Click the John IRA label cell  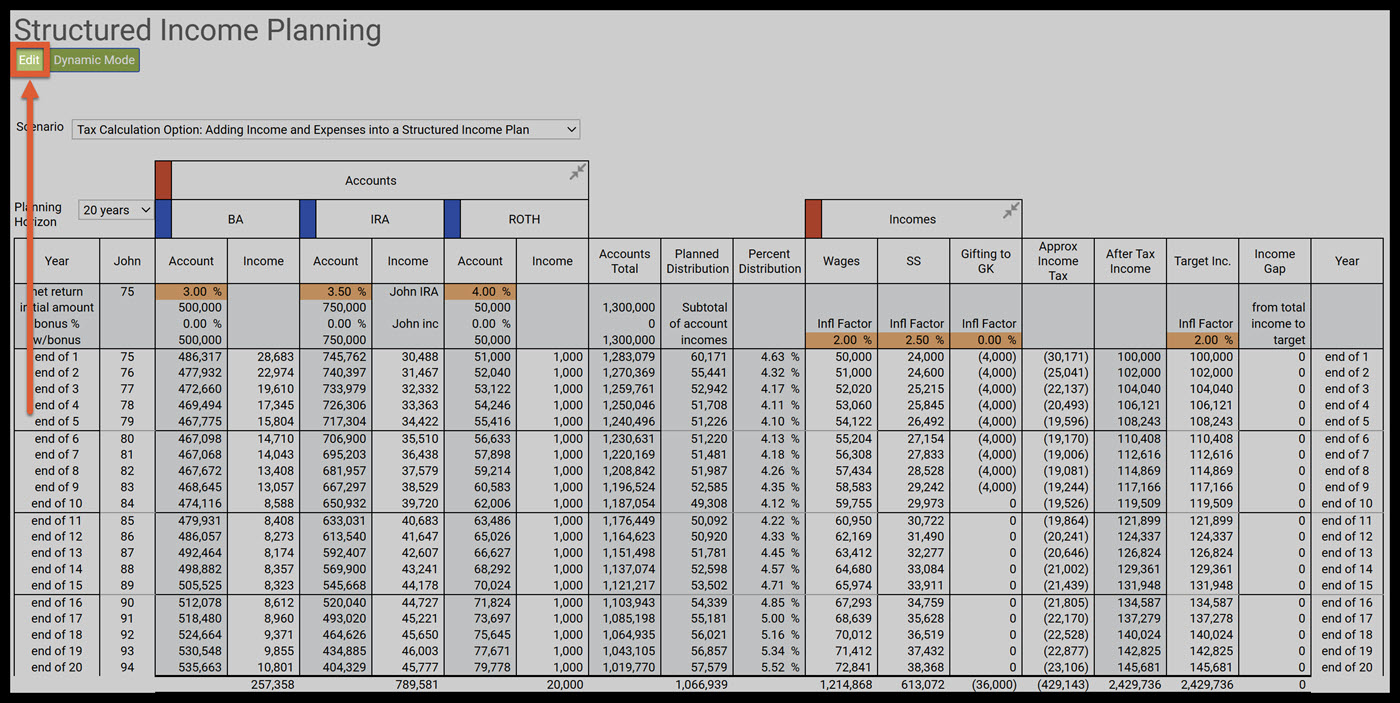click(408, 291)
